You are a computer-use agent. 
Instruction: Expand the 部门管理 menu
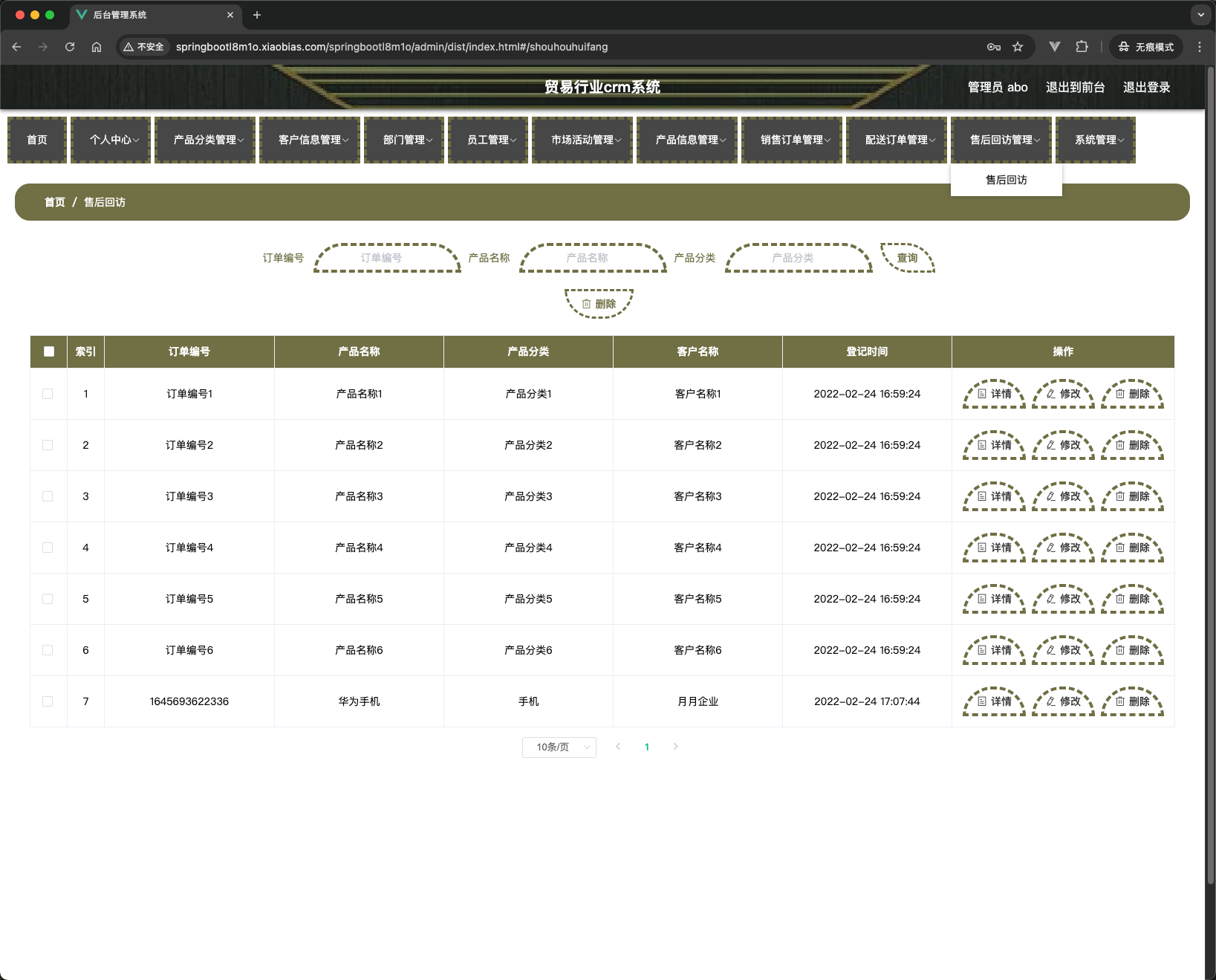click(404, 140)
